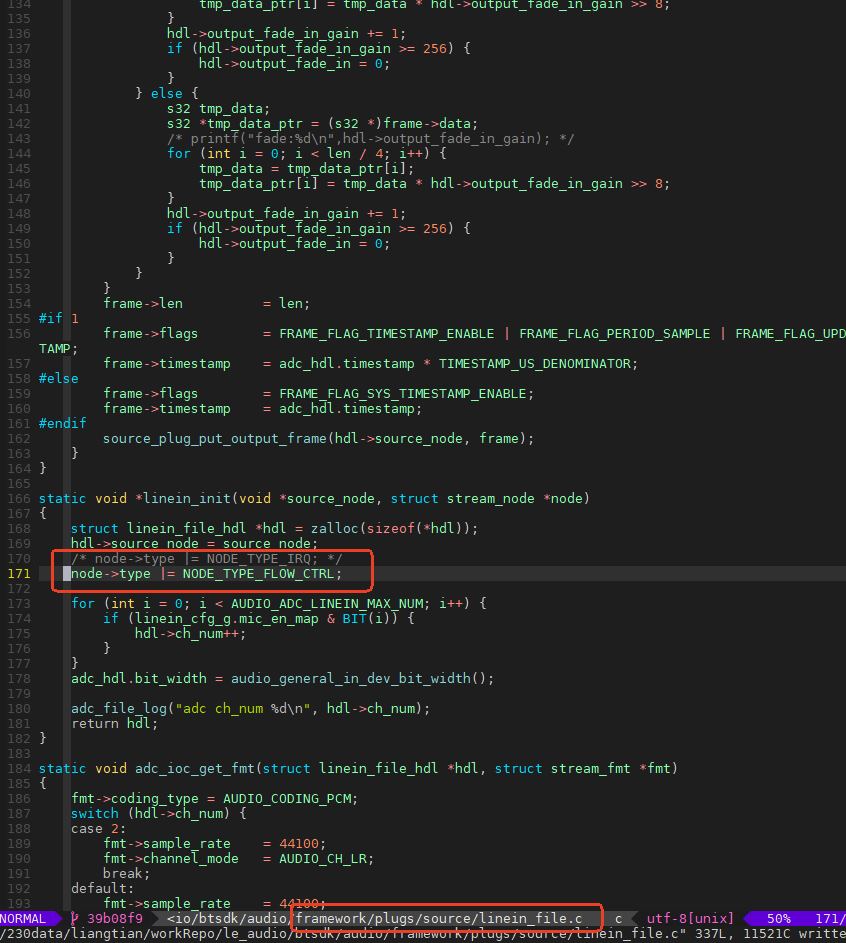This screenshot has width=846, height=943.
Task: Click NODE_TYPE_FLOW_CTRL on line 171
Action: click(x=259, y=574)
